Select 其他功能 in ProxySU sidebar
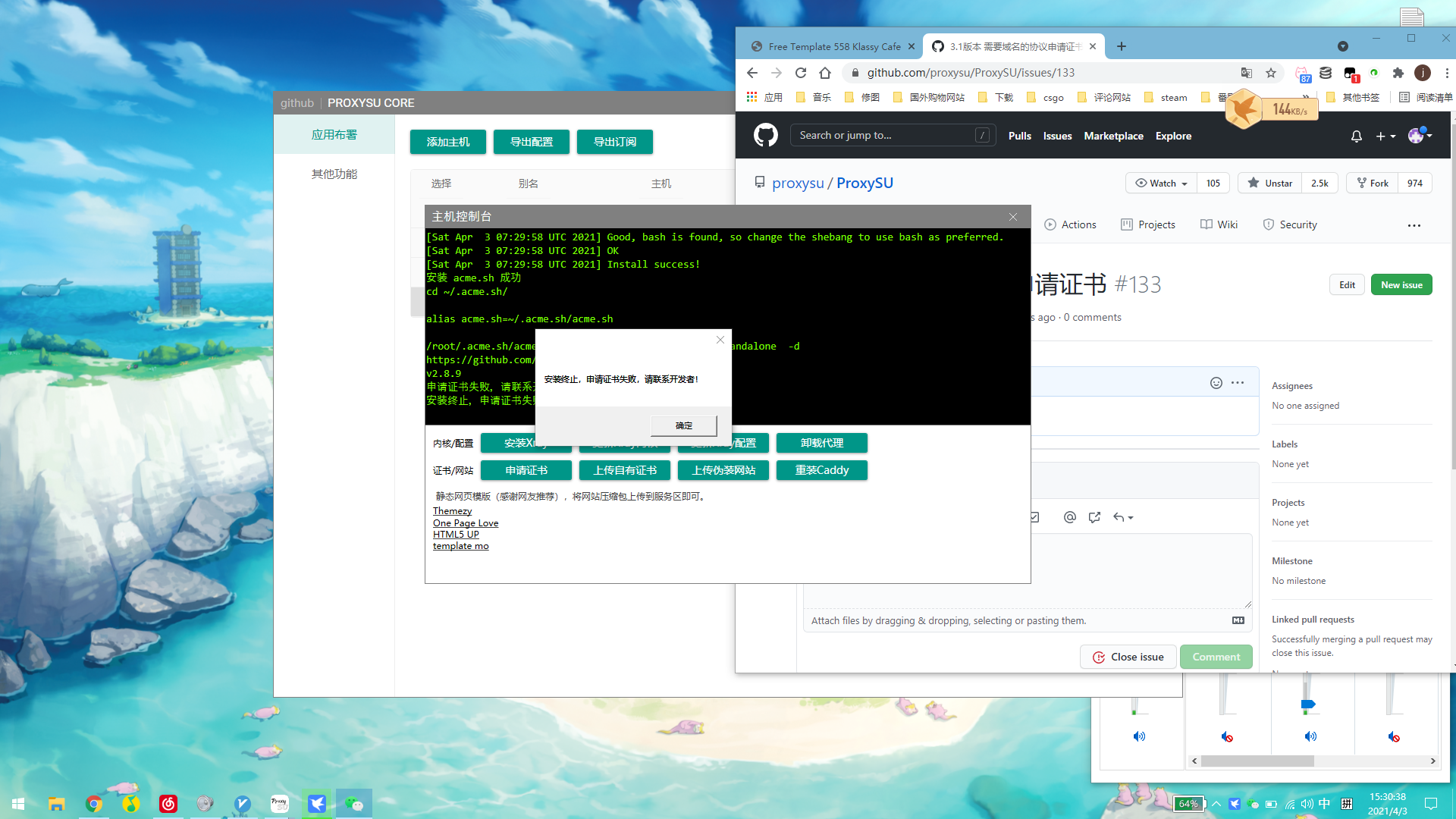This screenshot has width=1456, height=819. coord(334,174)
